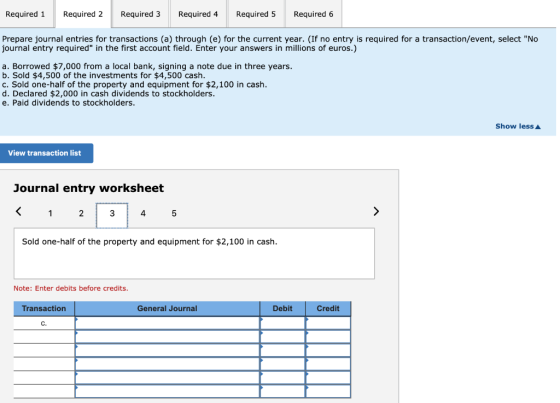
Task: Open the Required 3 tab
Action: [140, 14]
